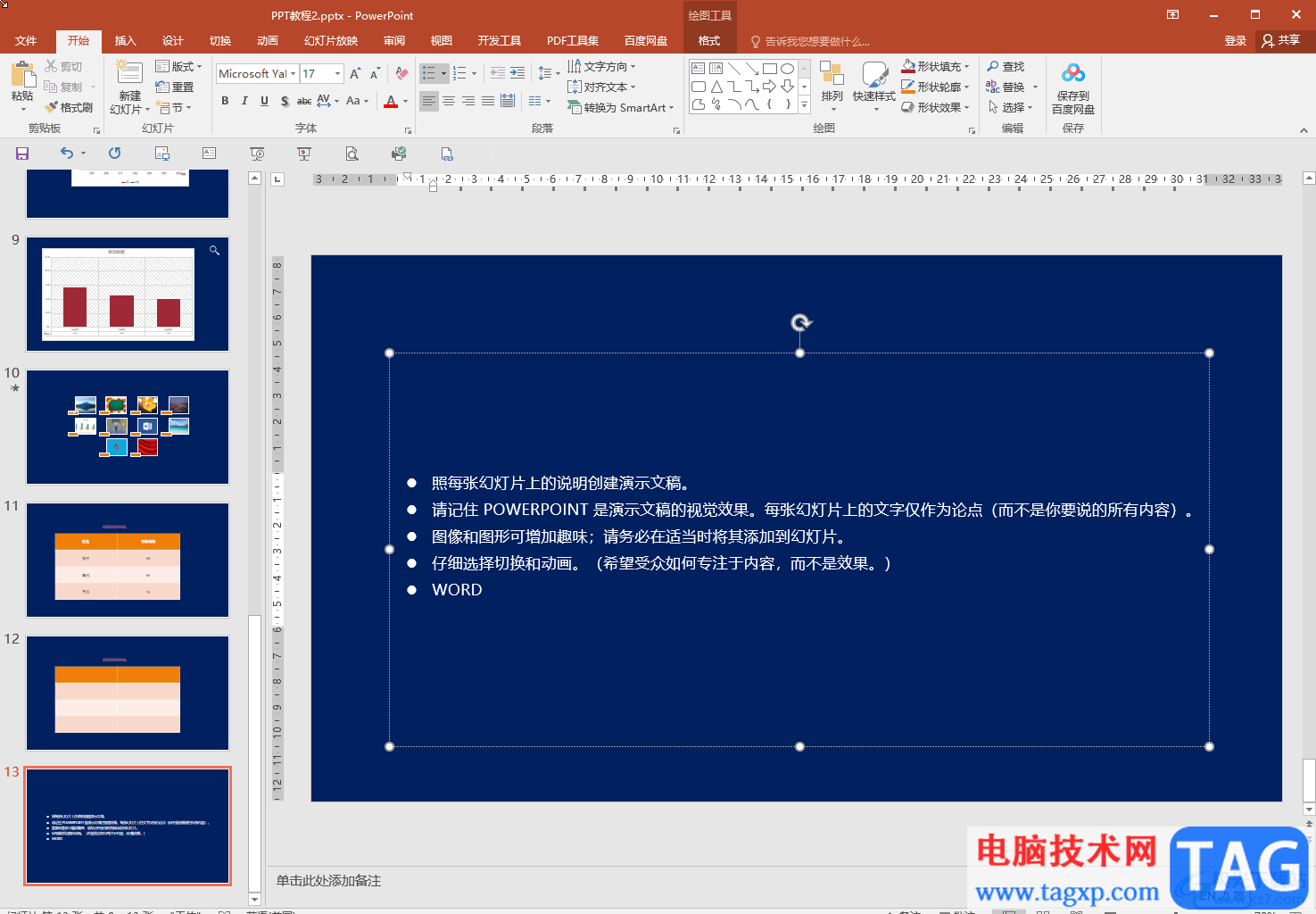Open the File (文件) tab
The width and height of the screenshot is (1316, 914).
[x=26, y=40]
